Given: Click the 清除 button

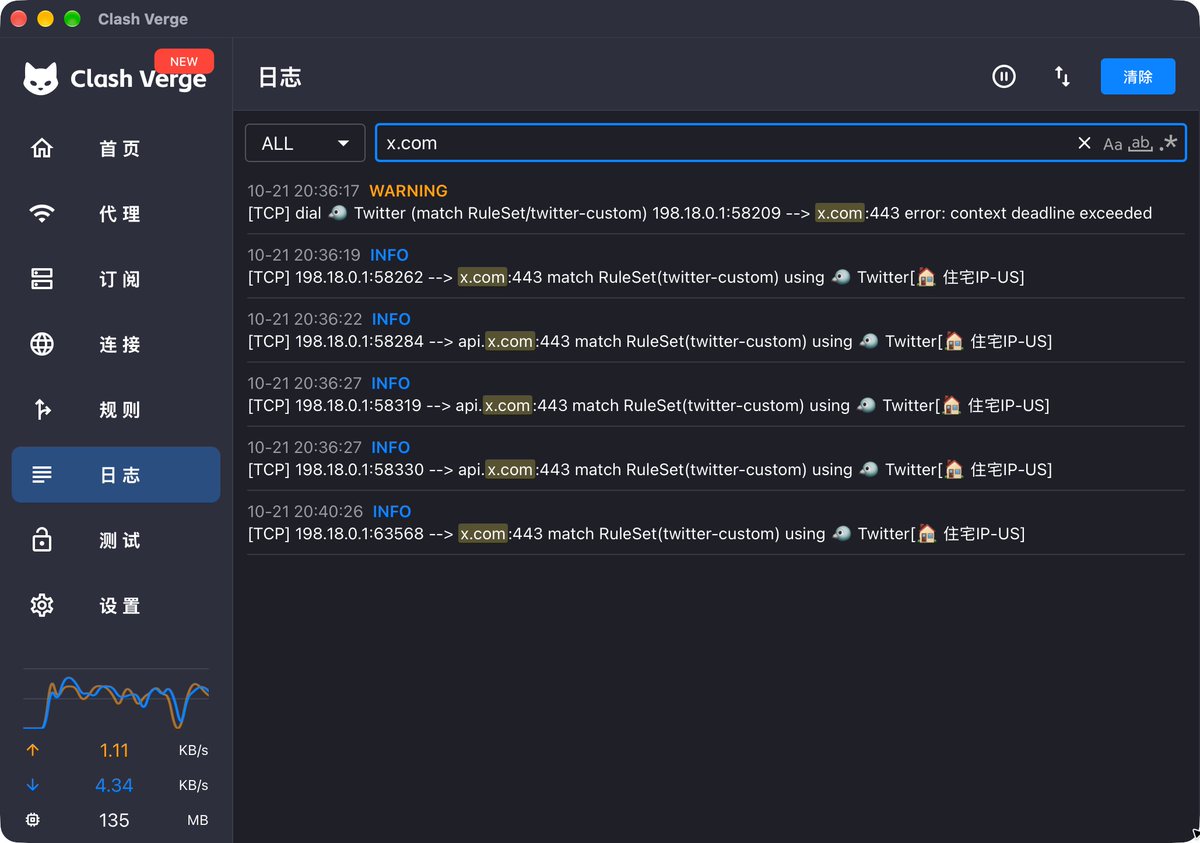Looking at the screenshot, I should pos(1138,76).
